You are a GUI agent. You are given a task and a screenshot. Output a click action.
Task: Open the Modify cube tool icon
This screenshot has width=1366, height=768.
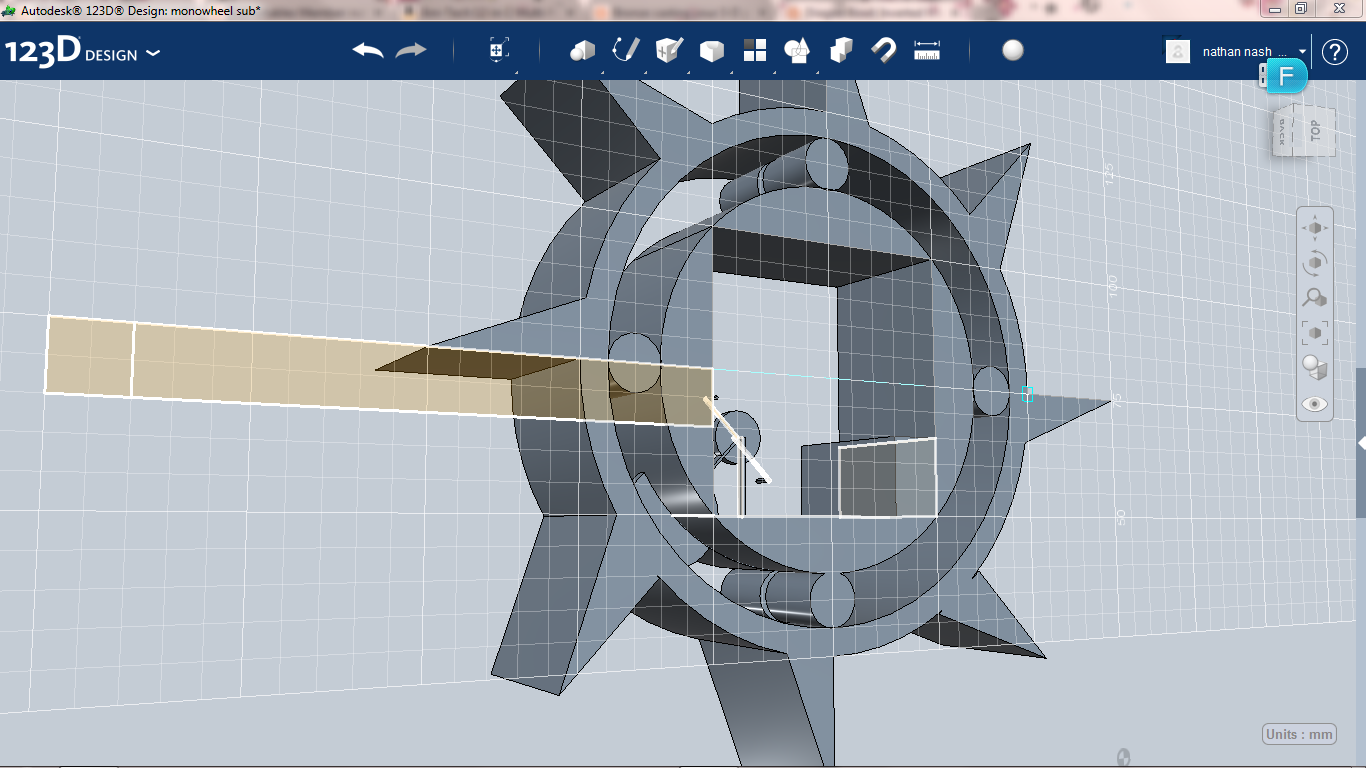(x=712, y=51)
